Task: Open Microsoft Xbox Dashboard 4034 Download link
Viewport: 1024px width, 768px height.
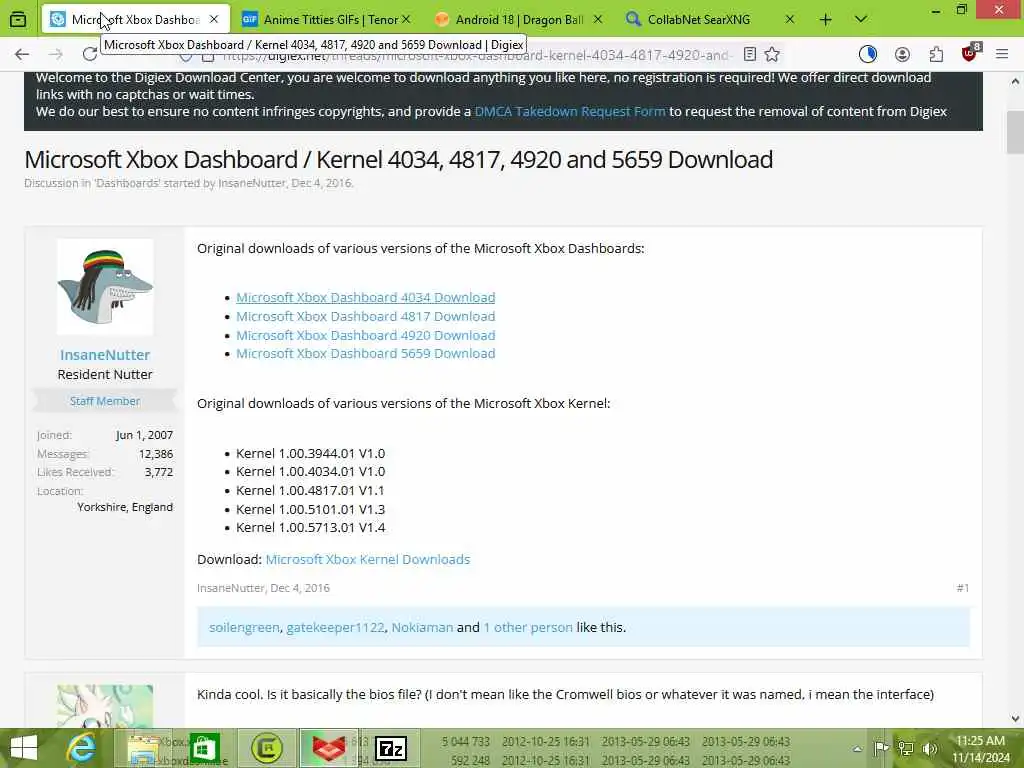Action: pyautogui.click(x=365, y=297)
